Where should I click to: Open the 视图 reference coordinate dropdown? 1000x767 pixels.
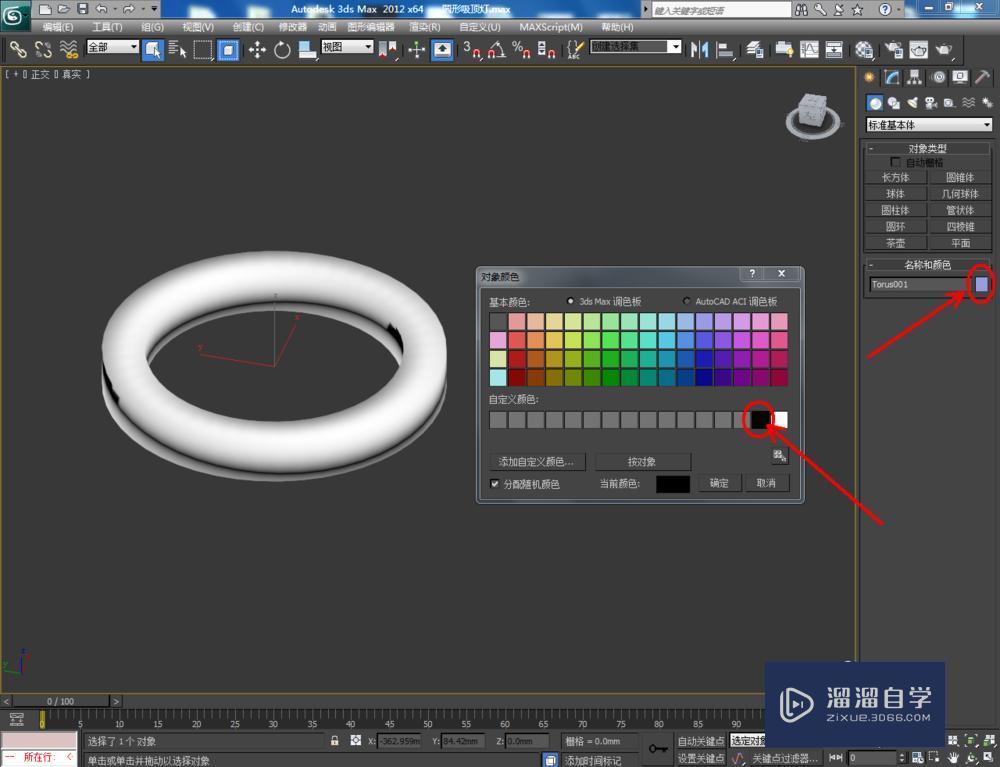coord(347,47)
